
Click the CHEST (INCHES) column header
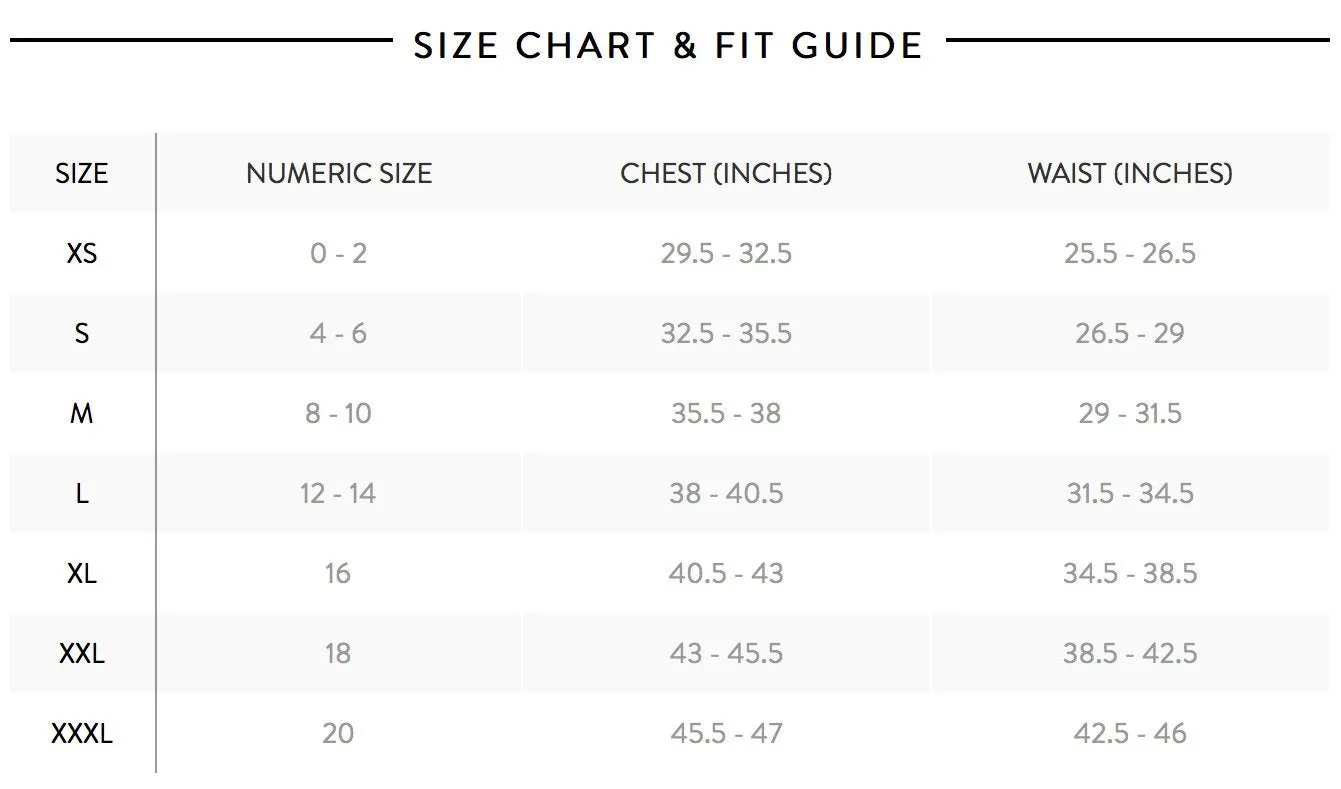[726, 173]
